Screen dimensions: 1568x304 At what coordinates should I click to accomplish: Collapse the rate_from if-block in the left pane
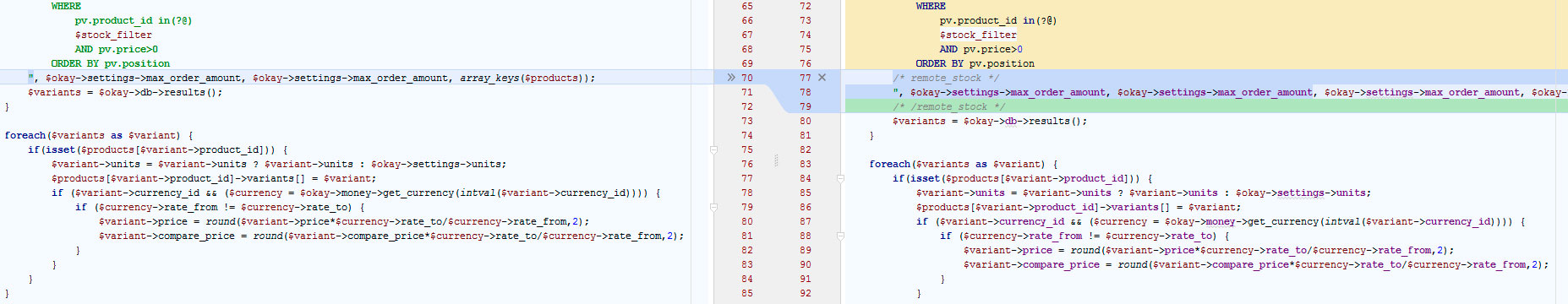pyautogui.click(x=713, y=207)
